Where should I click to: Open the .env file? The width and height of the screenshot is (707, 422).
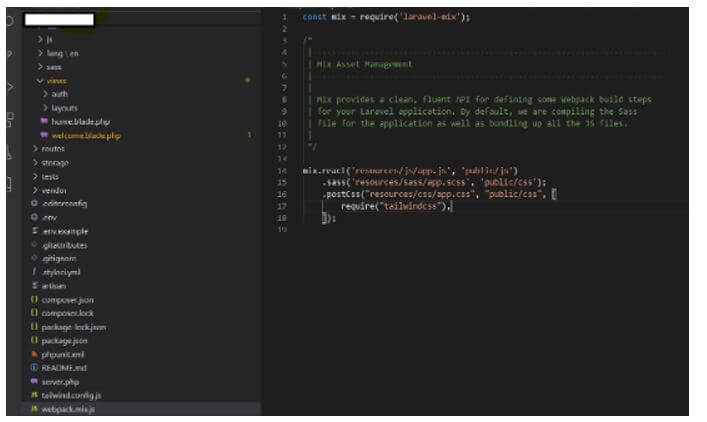coord(49,218)
